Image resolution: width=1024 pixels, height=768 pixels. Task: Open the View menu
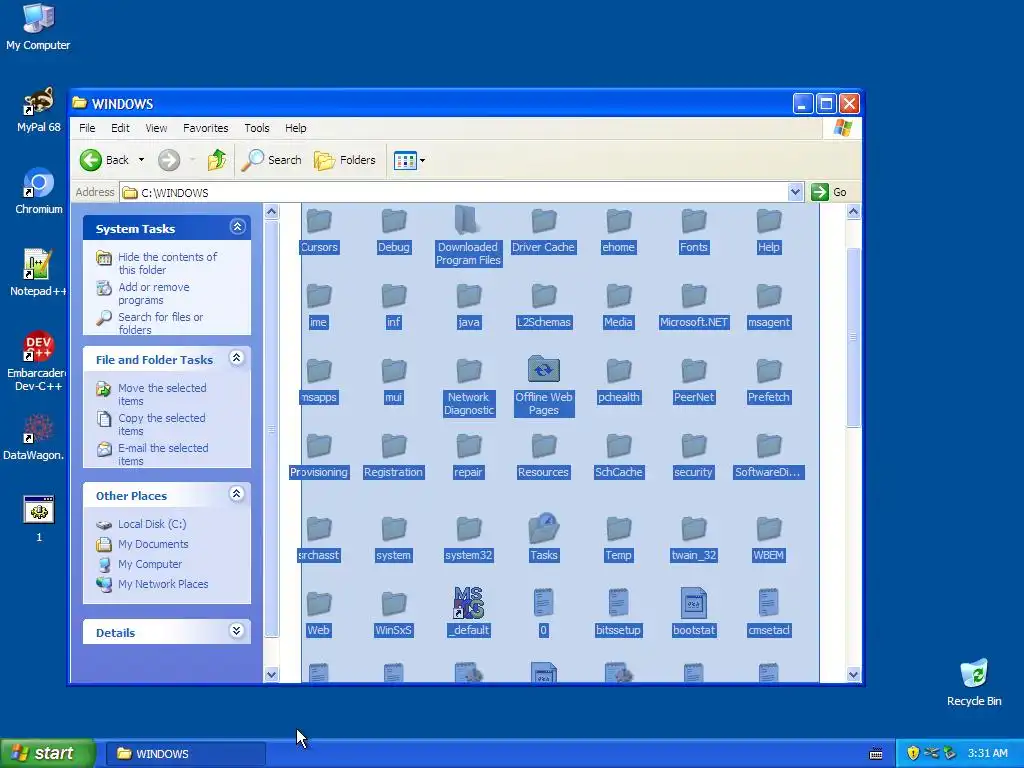156,128
